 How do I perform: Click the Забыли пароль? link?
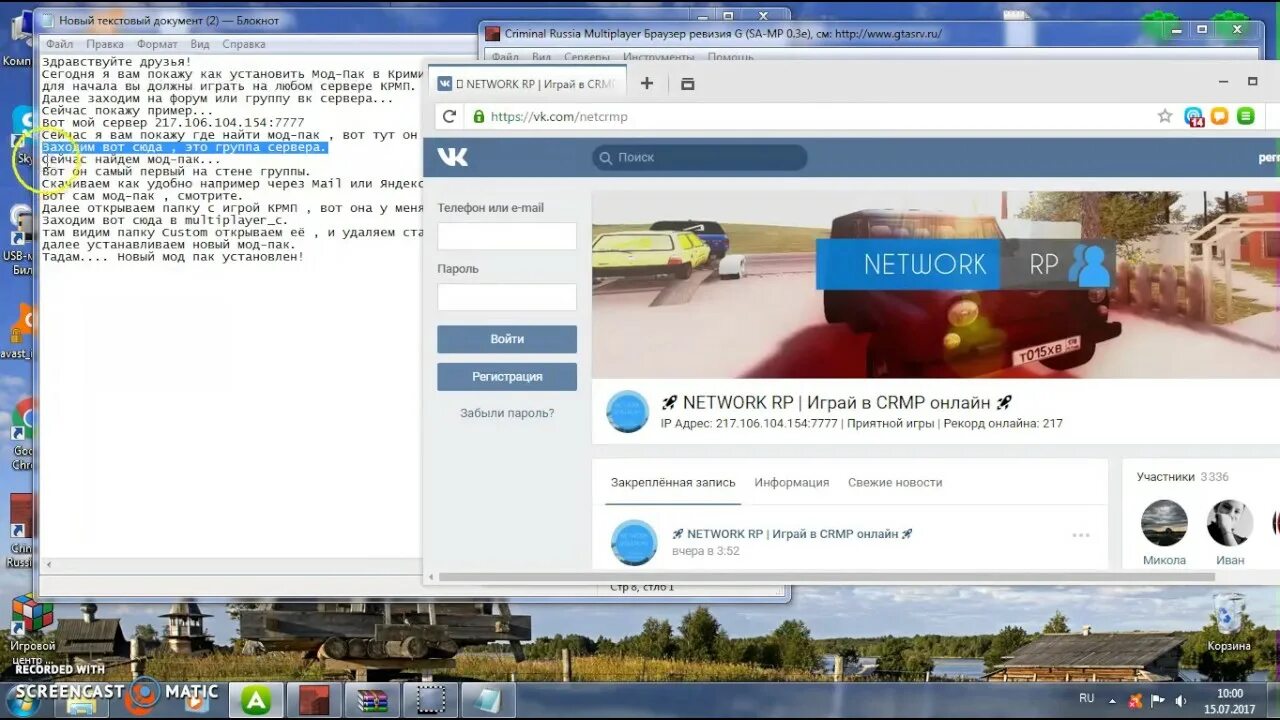tap(507, 413)
